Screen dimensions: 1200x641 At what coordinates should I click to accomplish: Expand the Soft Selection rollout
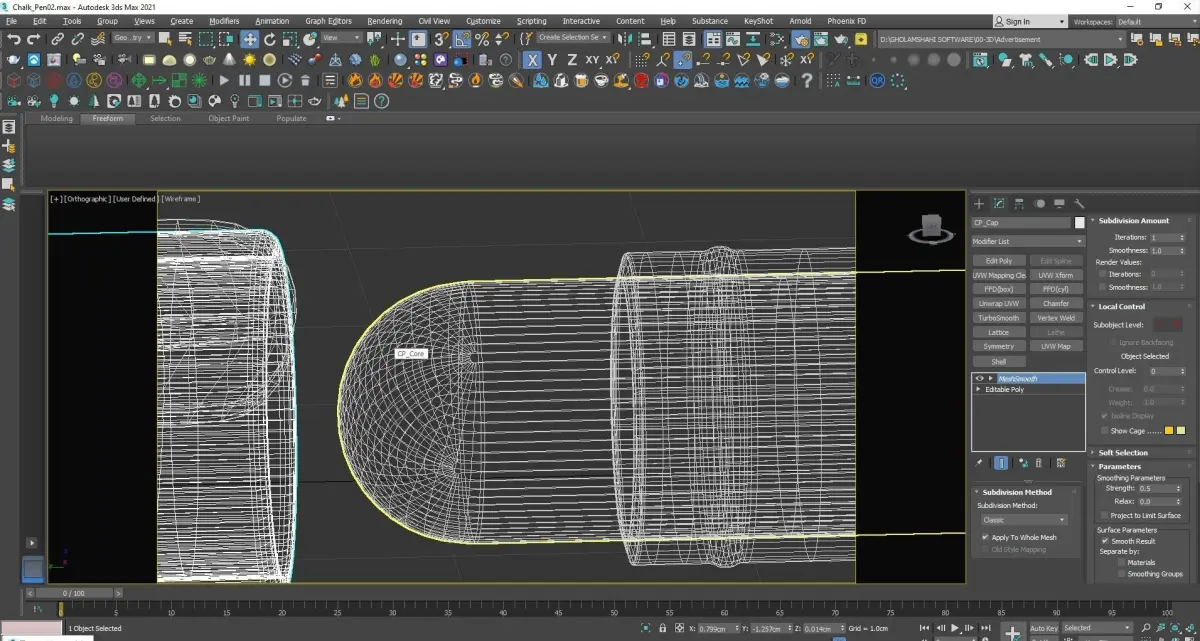coord(1122,453)
